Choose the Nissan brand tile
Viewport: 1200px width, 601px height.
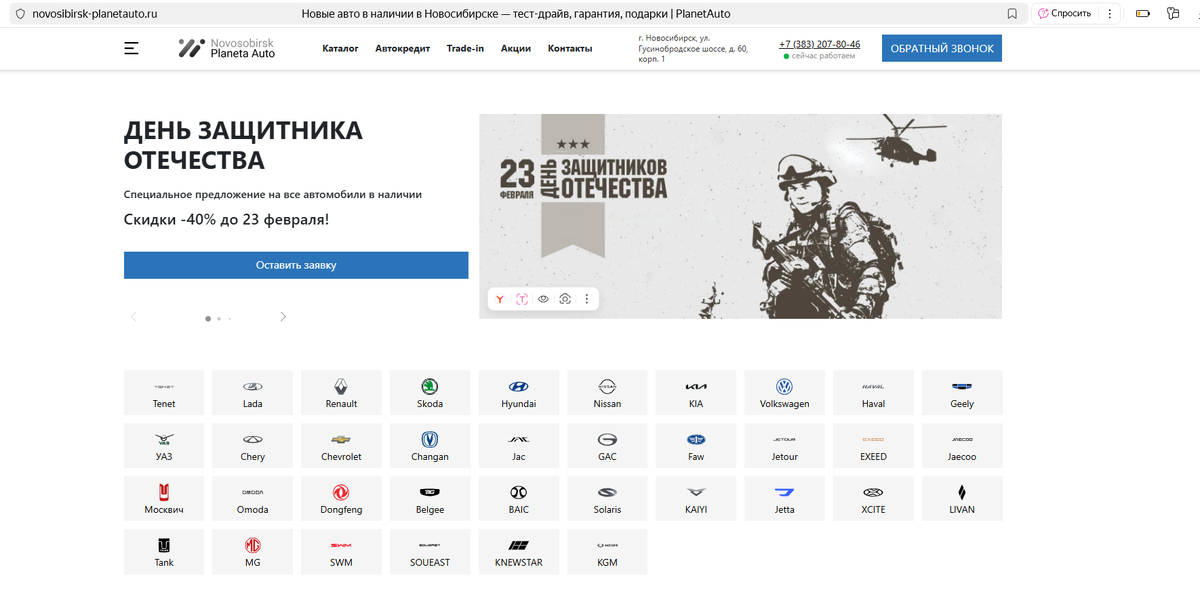607,392
